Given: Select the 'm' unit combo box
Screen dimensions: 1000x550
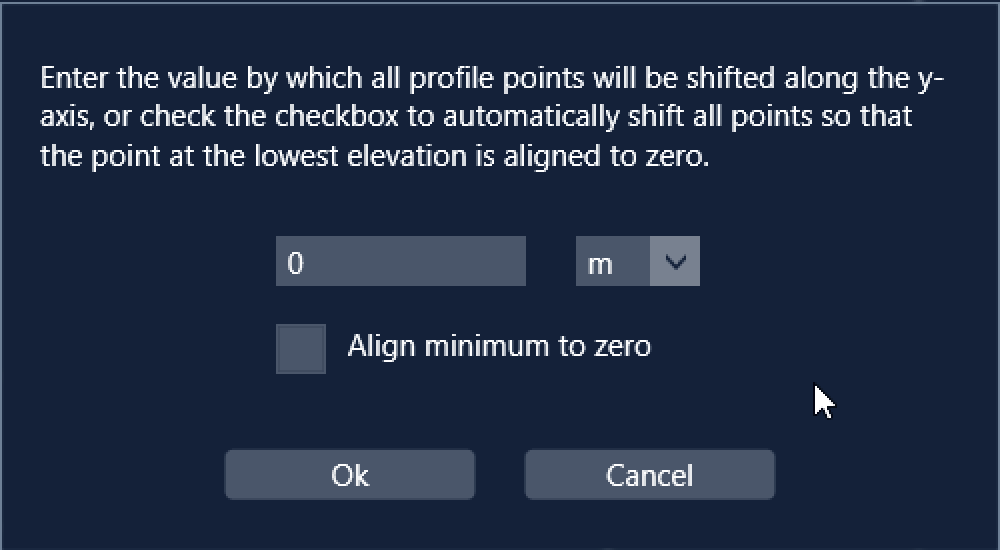Looking at the screenshot, I should coord(637,261).
